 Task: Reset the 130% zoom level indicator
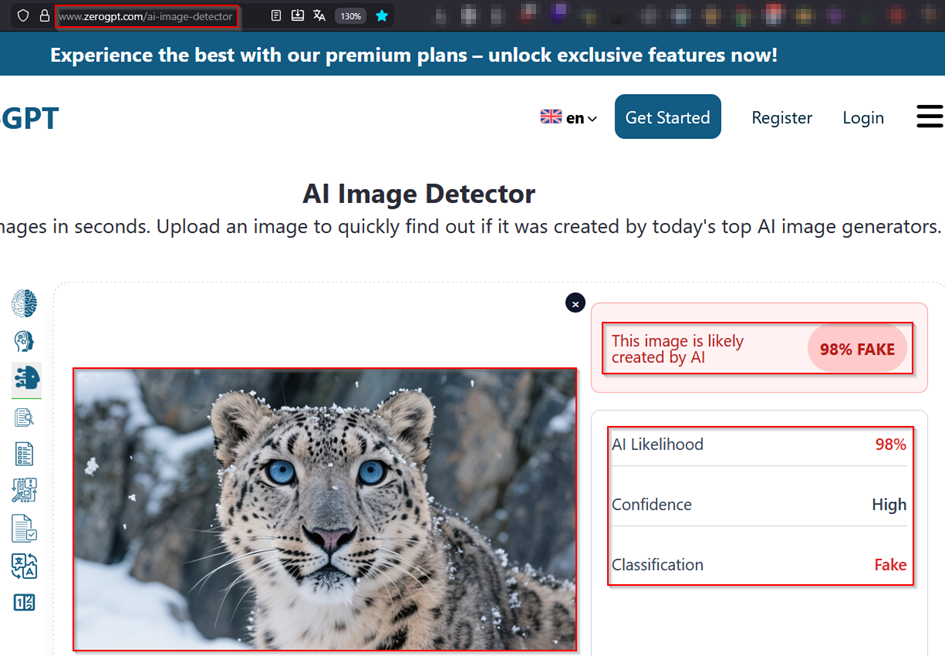(350, 16)
